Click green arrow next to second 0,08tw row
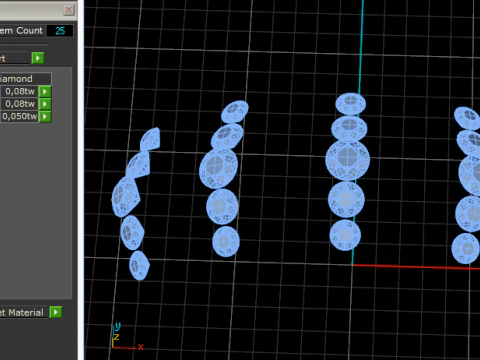The image size is (480, 360). pyautogui.click(x=45, y=104)
